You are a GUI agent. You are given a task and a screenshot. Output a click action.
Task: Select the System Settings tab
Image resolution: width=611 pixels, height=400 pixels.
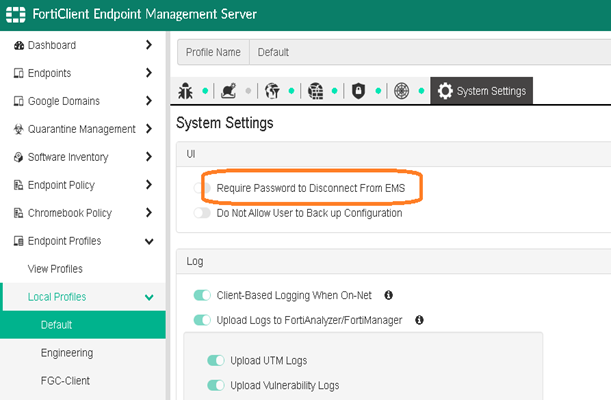481,91
